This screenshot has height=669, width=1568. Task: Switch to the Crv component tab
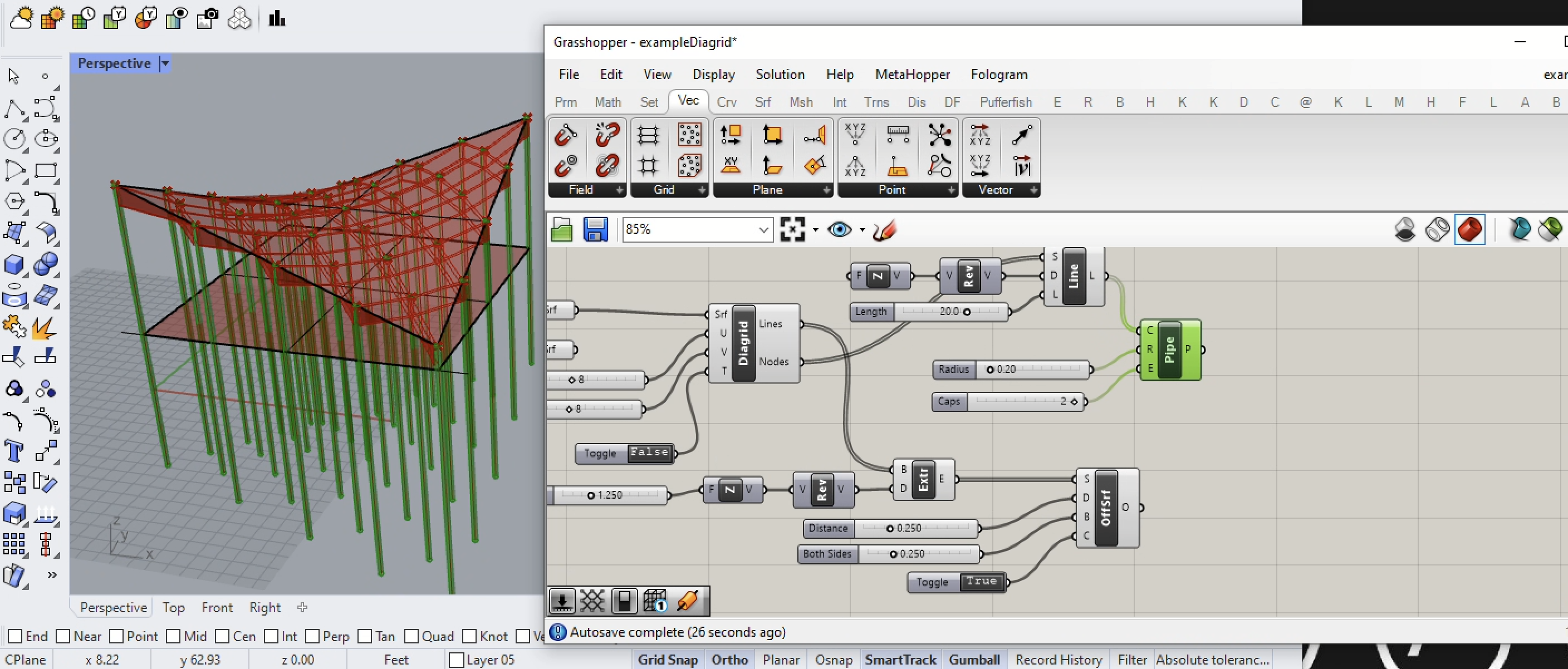pyautogui.click(x=726, y=102)
